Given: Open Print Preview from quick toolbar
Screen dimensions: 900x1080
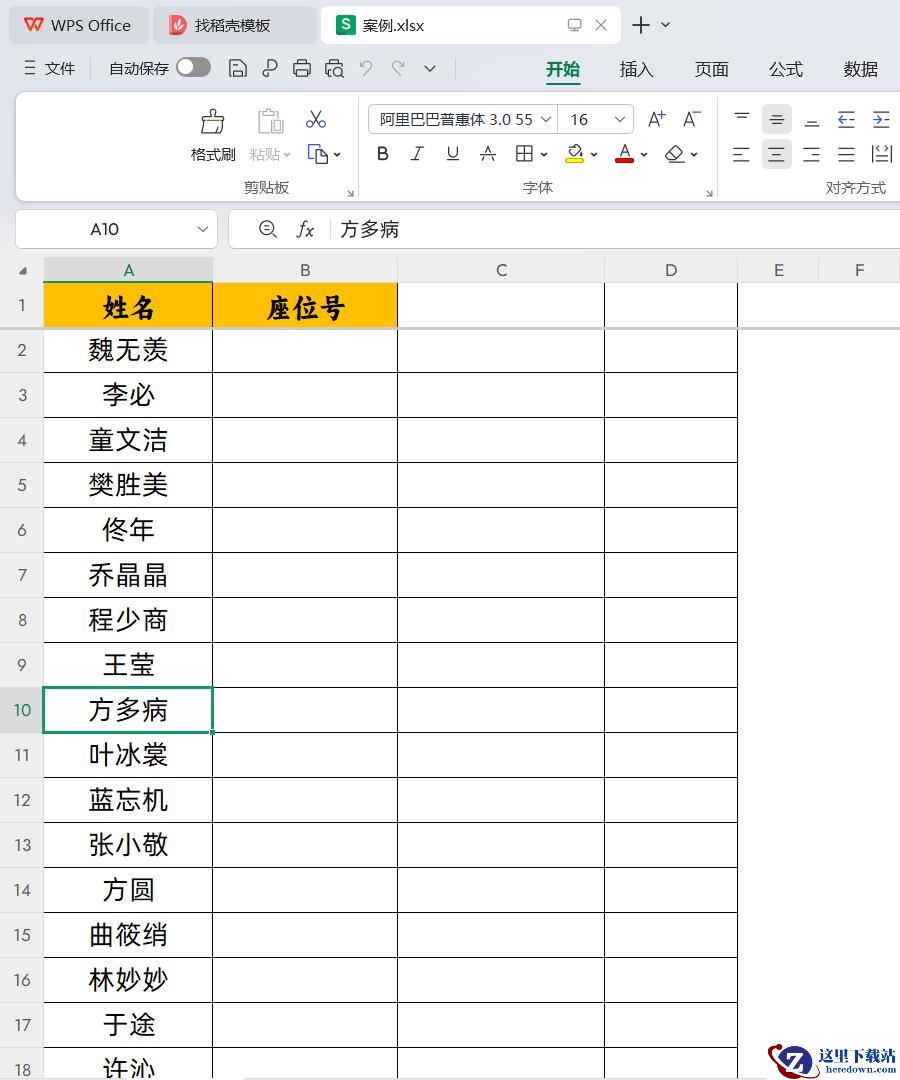Looking at the screenshot, I should pos(334,68).
